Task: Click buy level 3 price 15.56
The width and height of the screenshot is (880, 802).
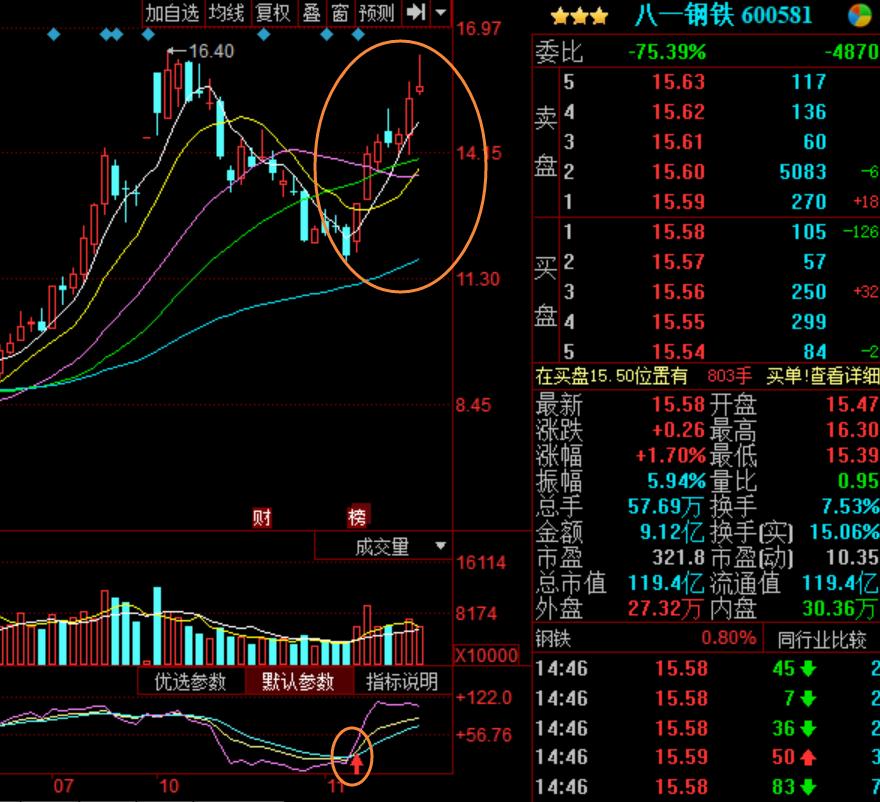Action: point(678,292)
